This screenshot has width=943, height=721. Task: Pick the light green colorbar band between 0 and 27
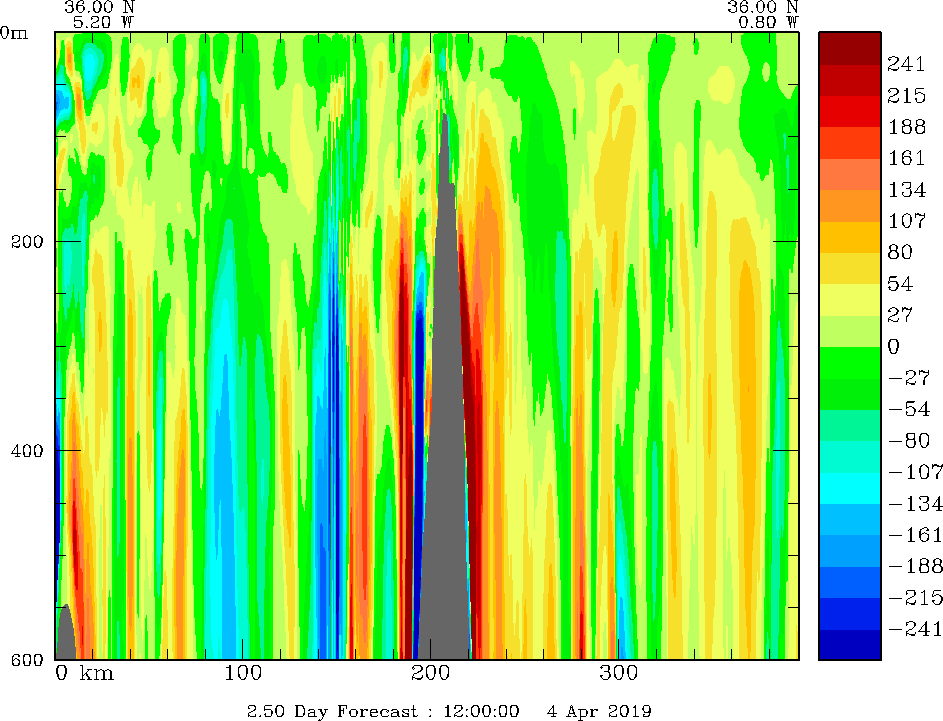(850, 331)
